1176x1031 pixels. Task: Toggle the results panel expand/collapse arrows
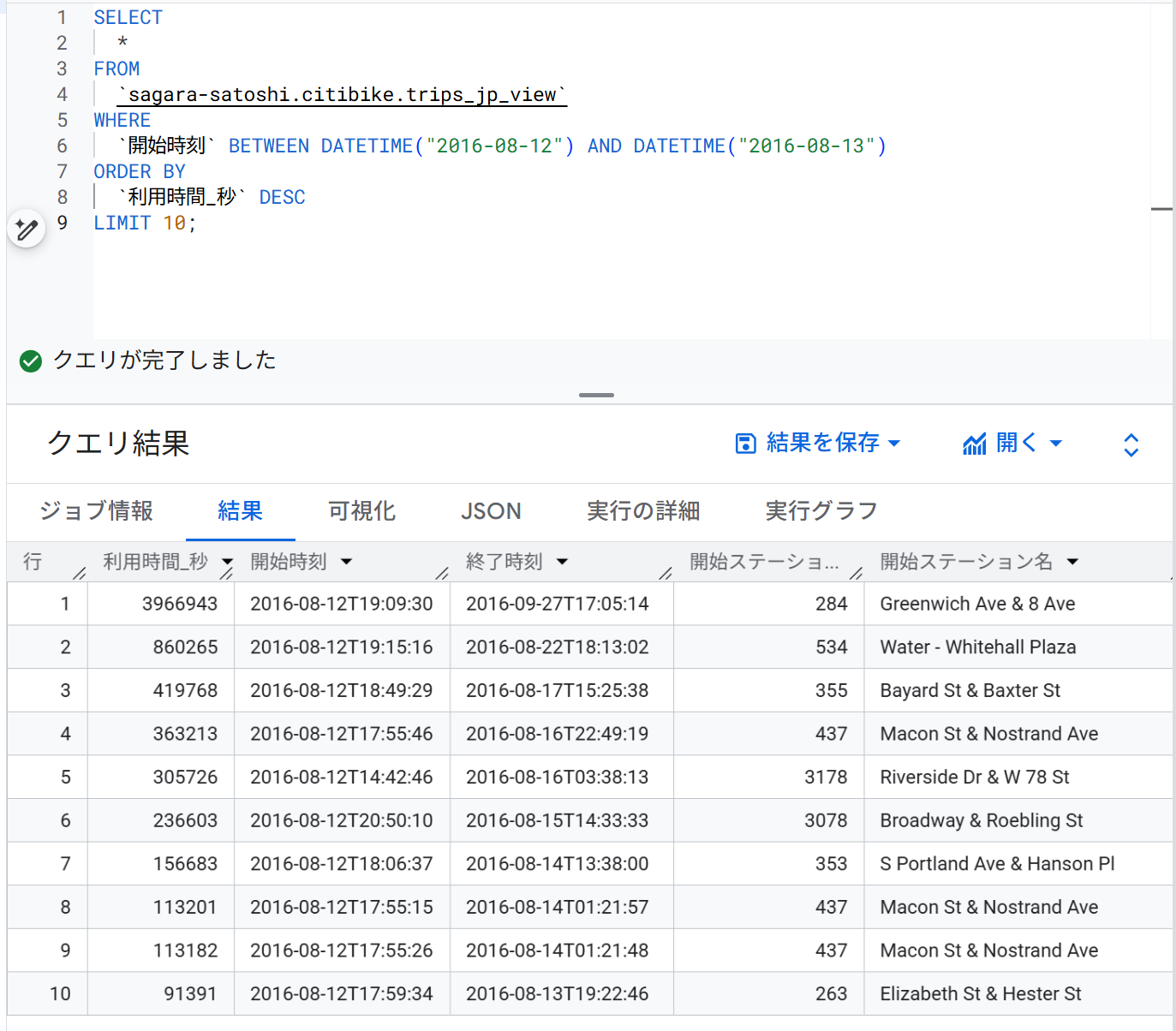click(1131, 444)
